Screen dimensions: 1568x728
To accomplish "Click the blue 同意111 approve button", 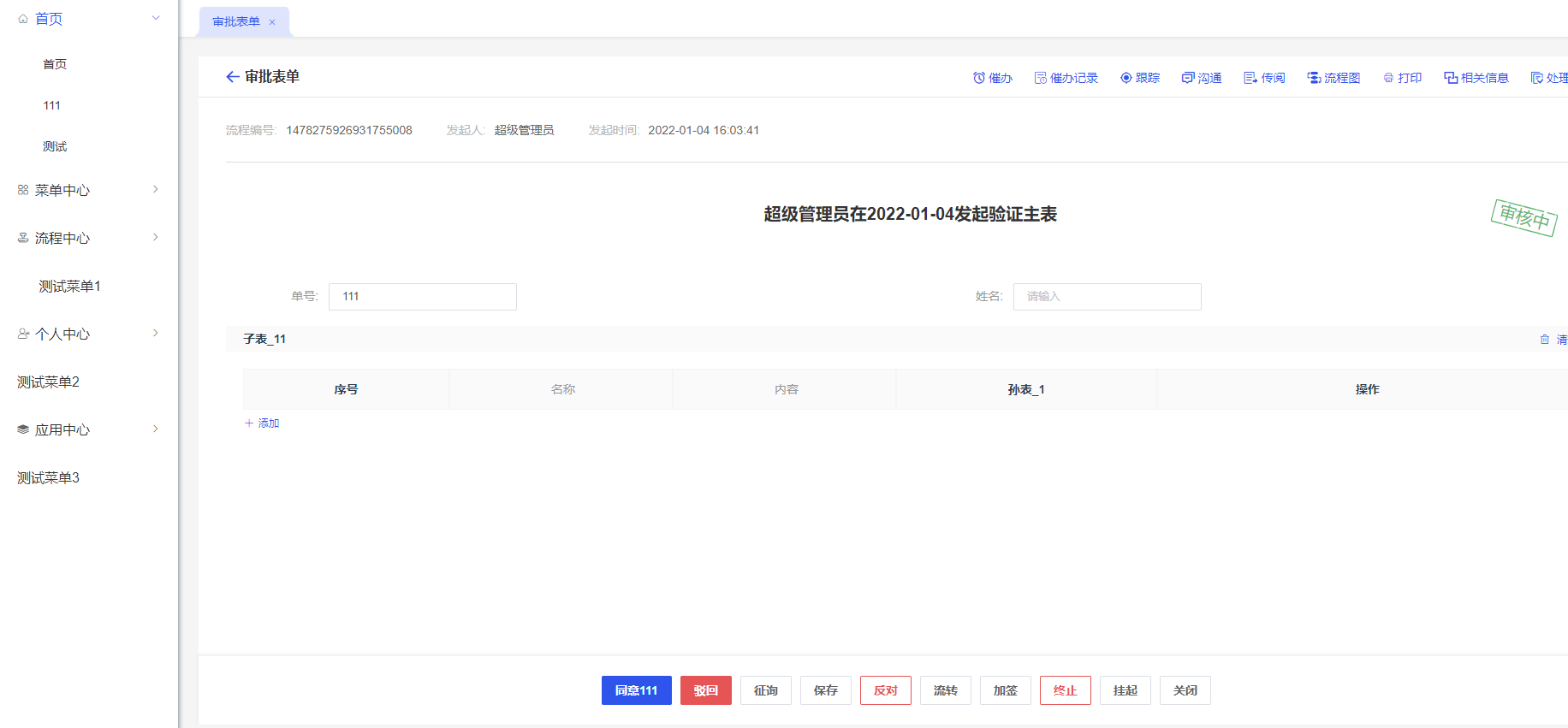I will click(636, 690).
